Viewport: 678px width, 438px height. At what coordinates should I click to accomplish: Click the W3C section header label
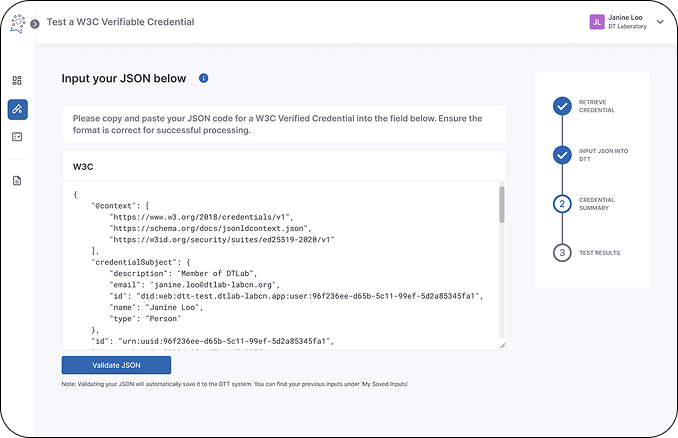84,165
